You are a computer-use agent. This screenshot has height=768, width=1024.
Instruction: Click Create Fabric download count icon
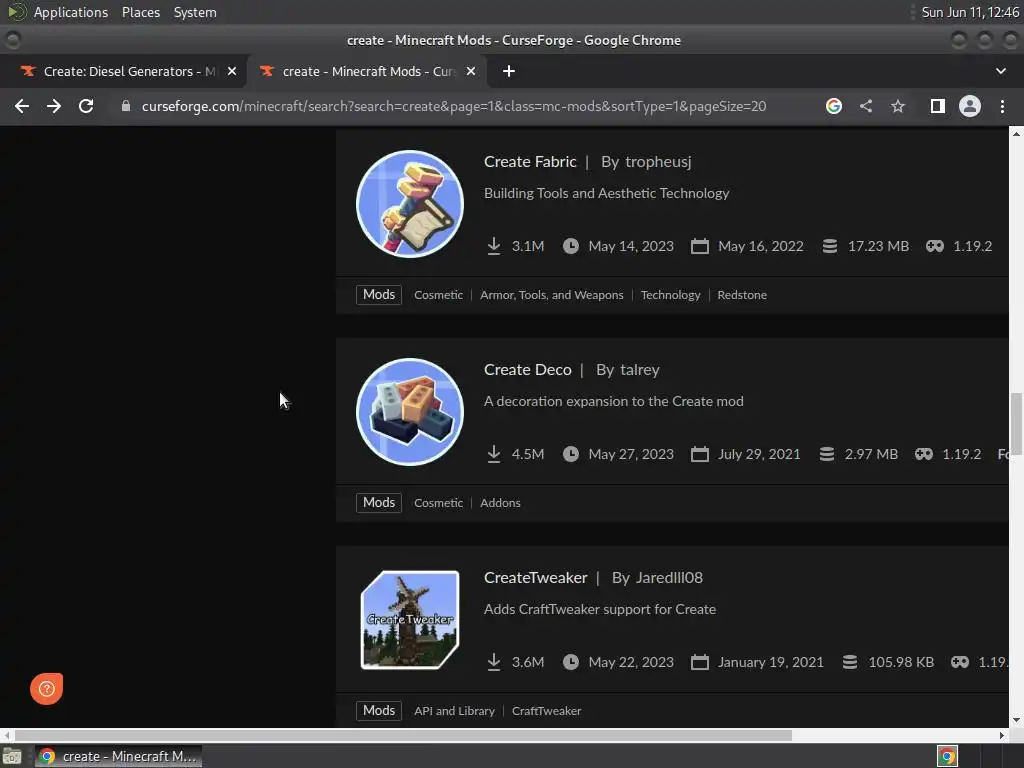click(x=494, y=246)
